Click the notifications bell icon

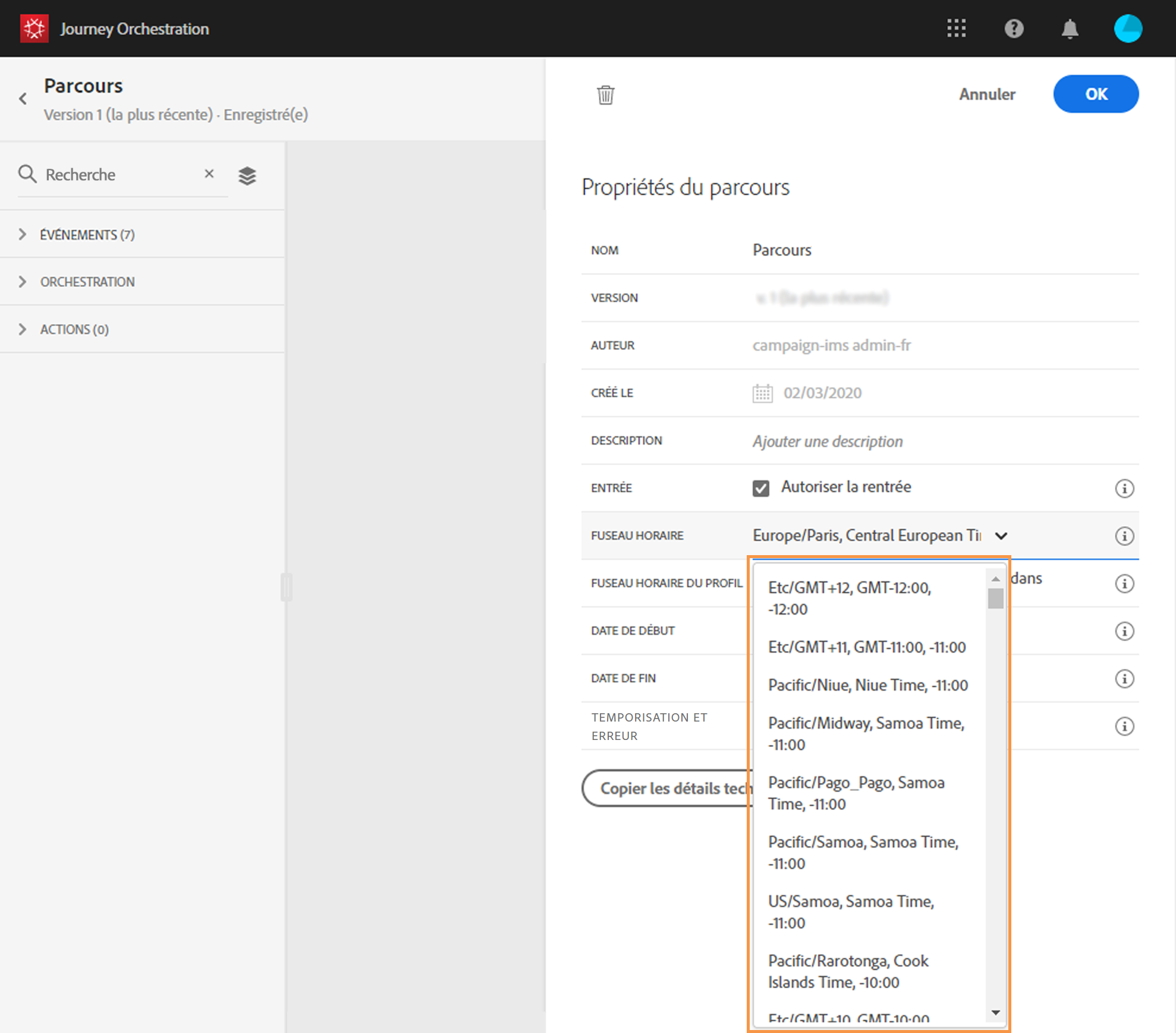point(1070,28)
